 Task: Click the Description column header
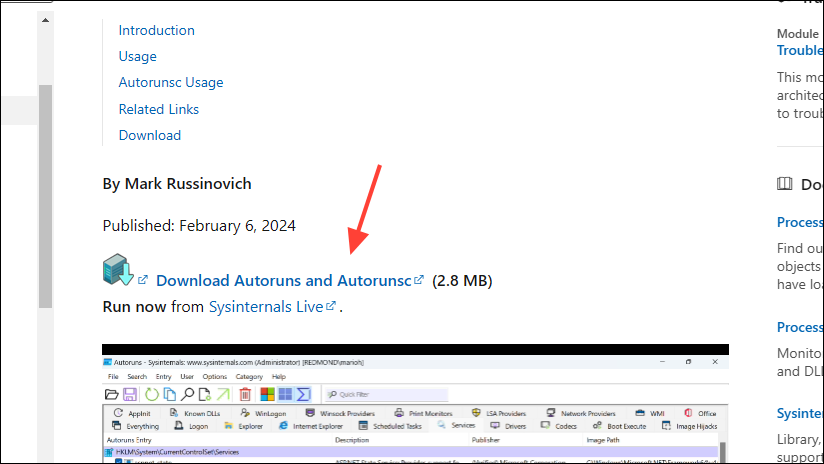pyautogui.click(x=352, y=440)
